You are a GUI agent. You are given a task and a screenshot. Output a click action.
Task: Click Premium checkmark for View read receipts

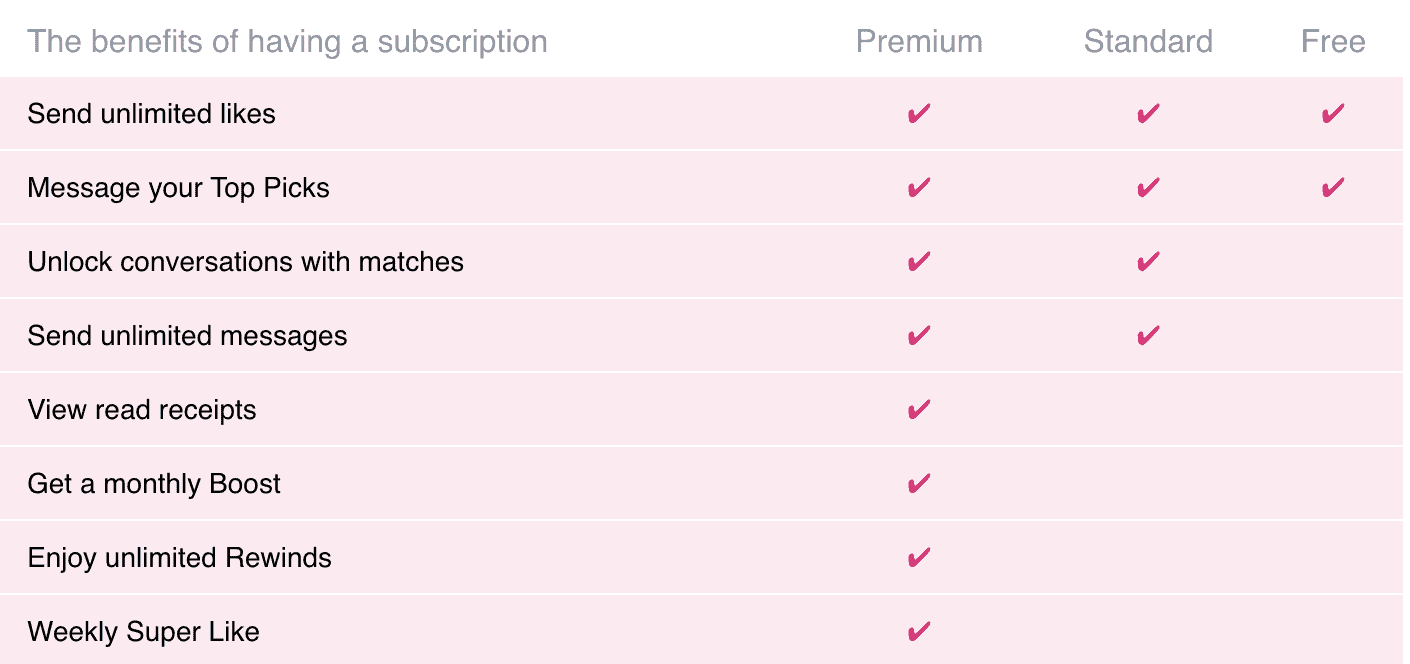pyautogui.click(x=919, y=410)
